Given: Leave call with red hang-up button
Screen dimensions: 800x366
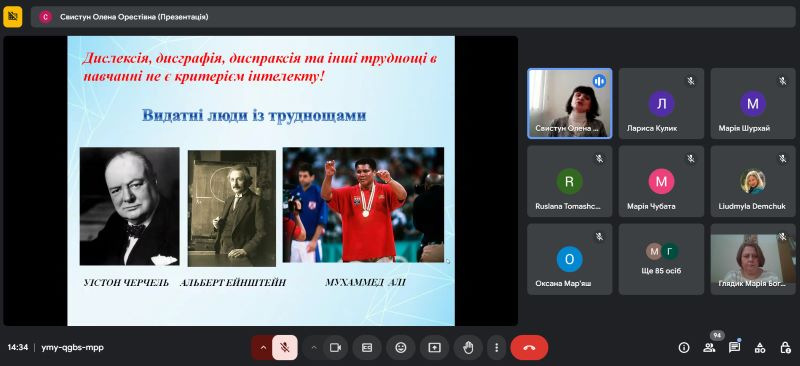Looking at the screenshot, I should 529,348.
